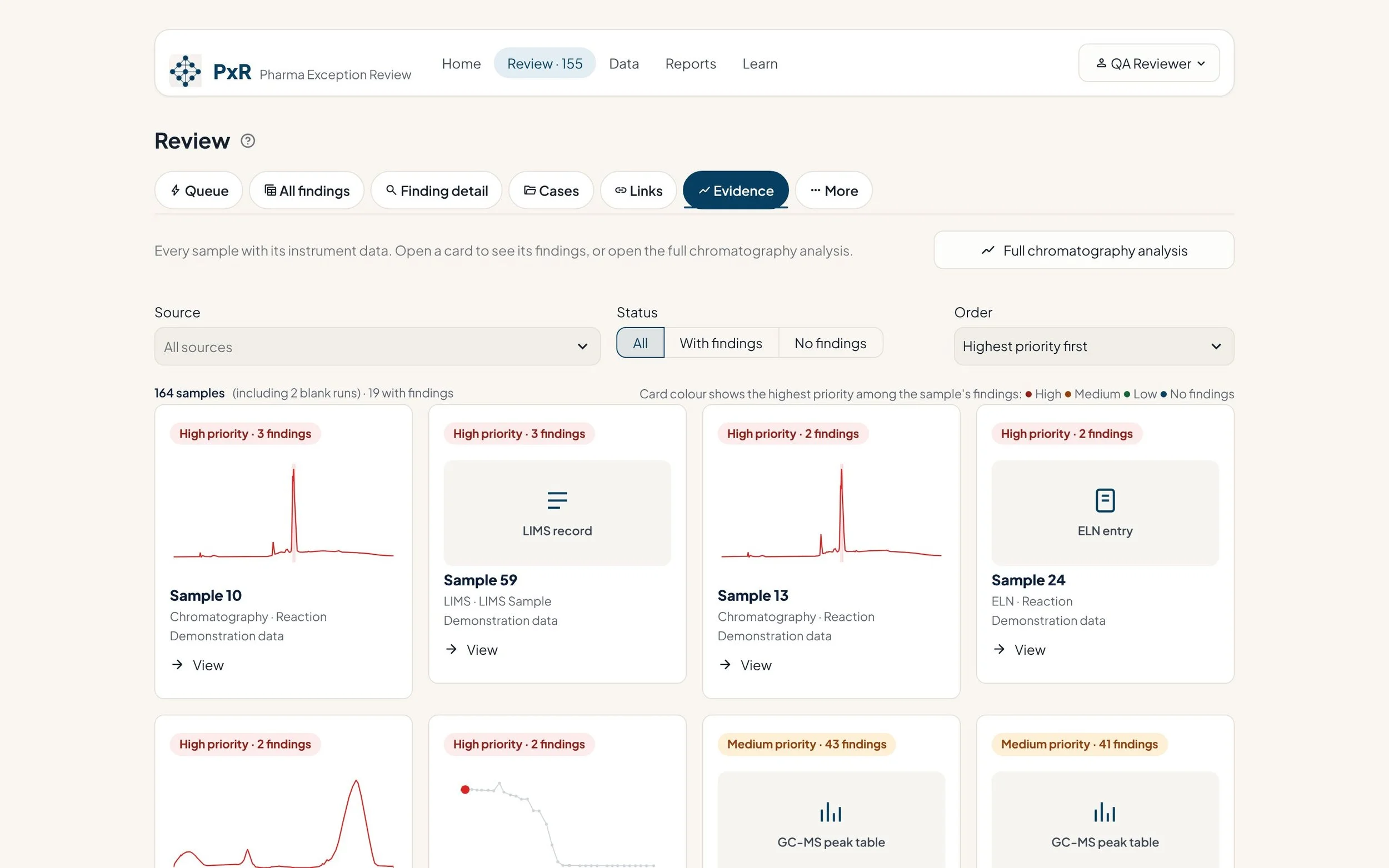Image resolution: width=1389 pixels, height=868 pixels.
Task: Click View link on Sample 59 card
Action: (471, 649)
